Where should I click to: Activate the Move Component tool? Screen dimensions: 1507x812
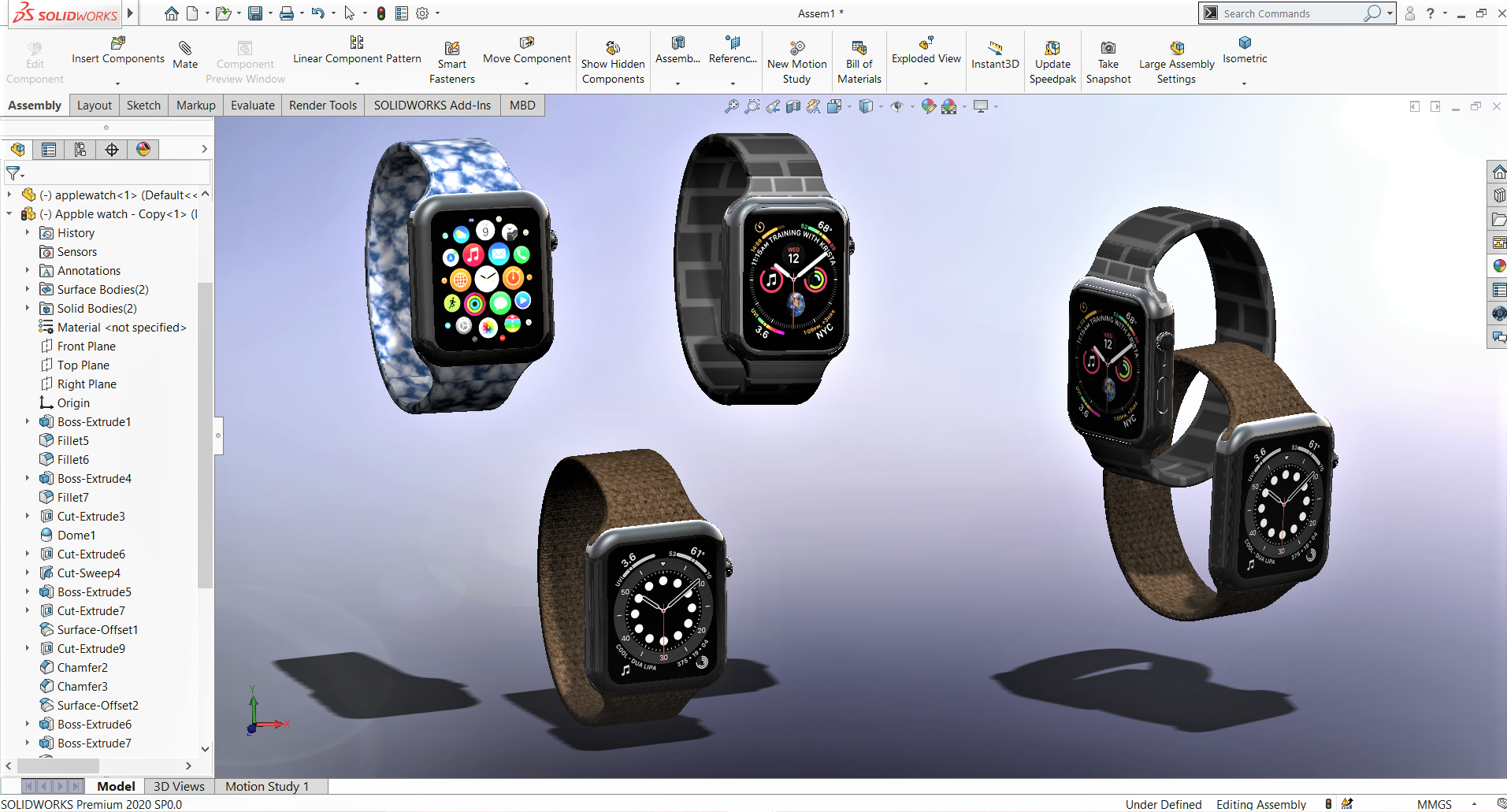click(527, 50)
